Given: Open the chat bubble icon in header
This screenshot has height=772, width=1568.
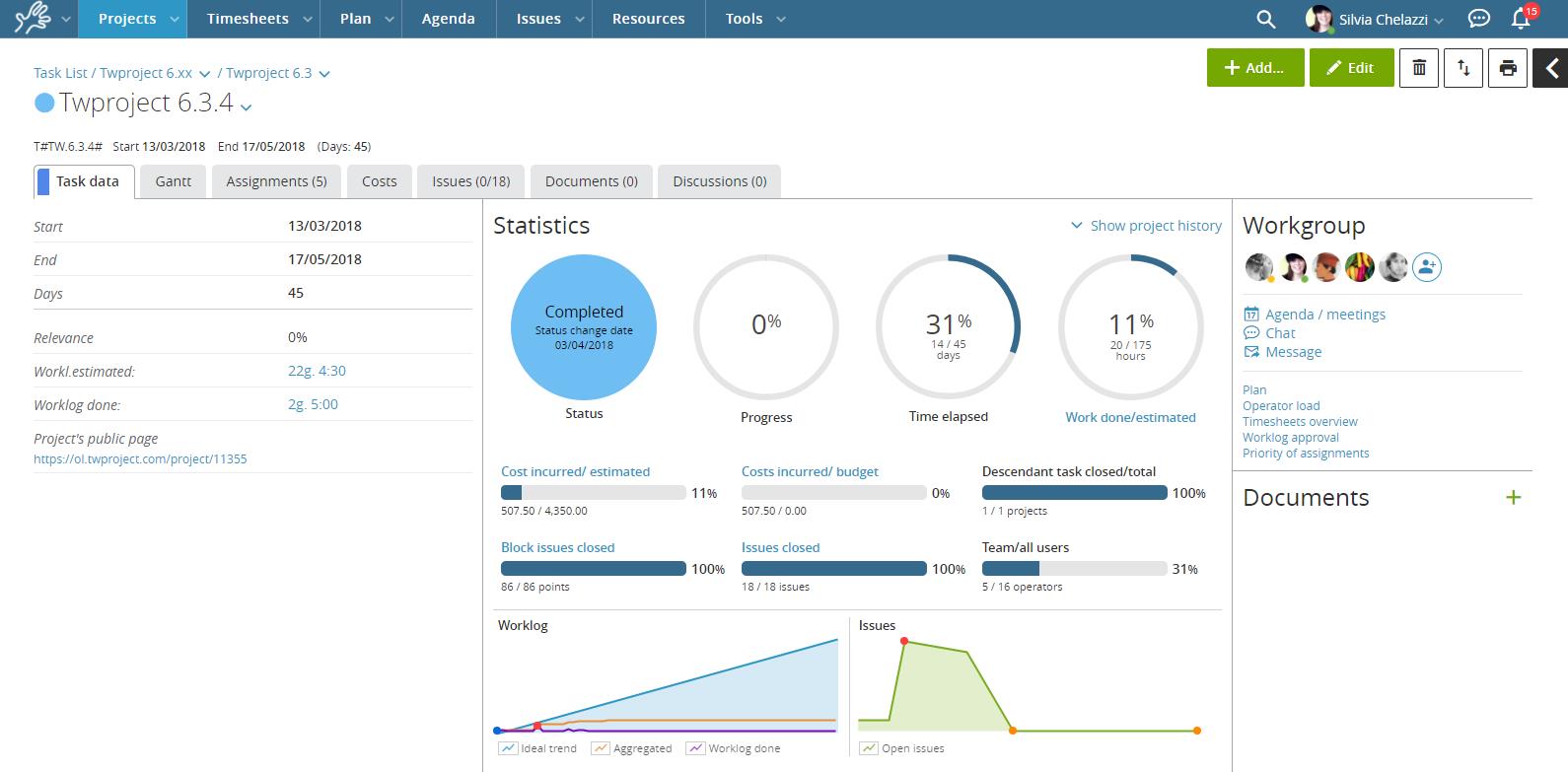Looking at the screenshot, I should (x=1478, y=19).
